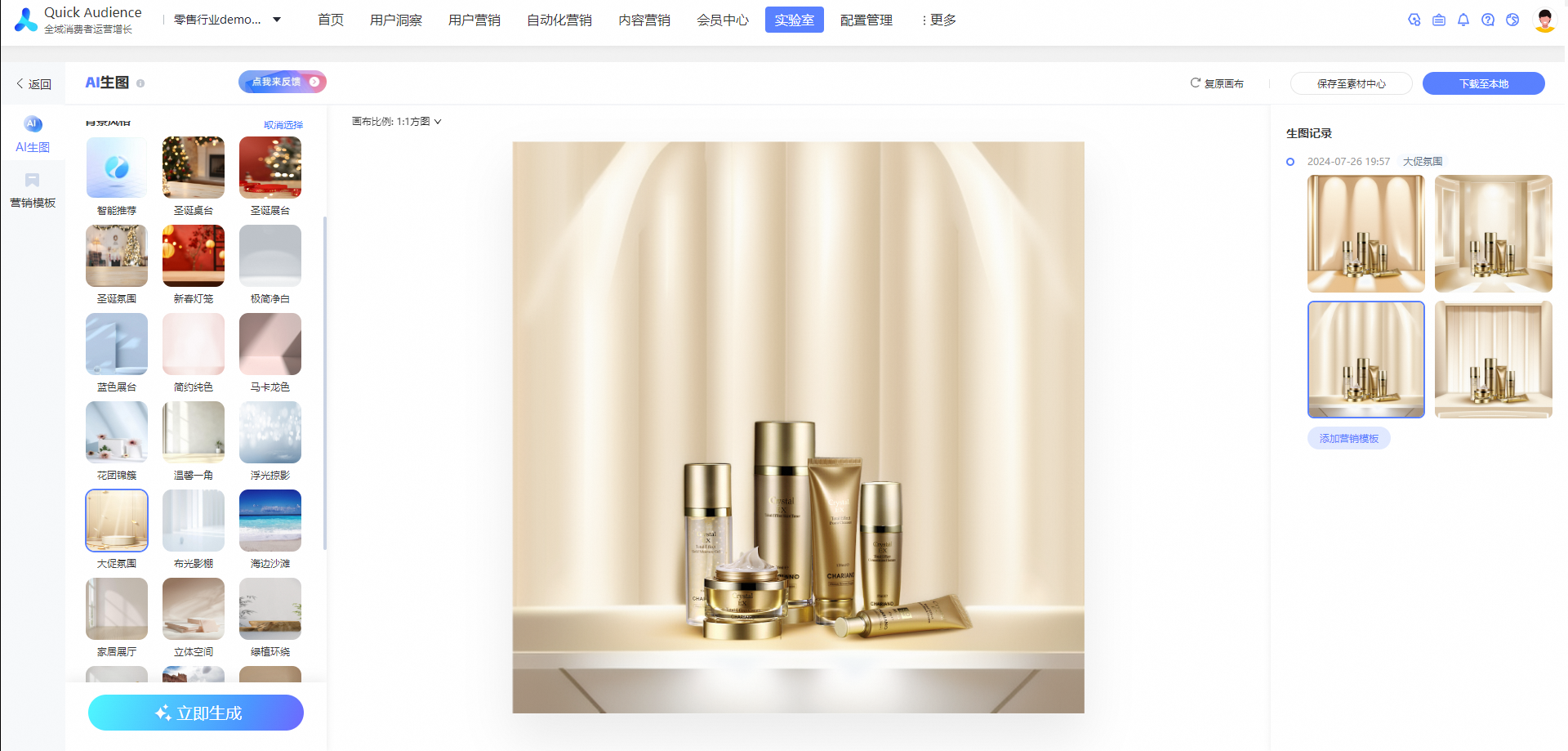Open the user avatar menu
Screen dimensions: 1568x751
point(1545,20)
